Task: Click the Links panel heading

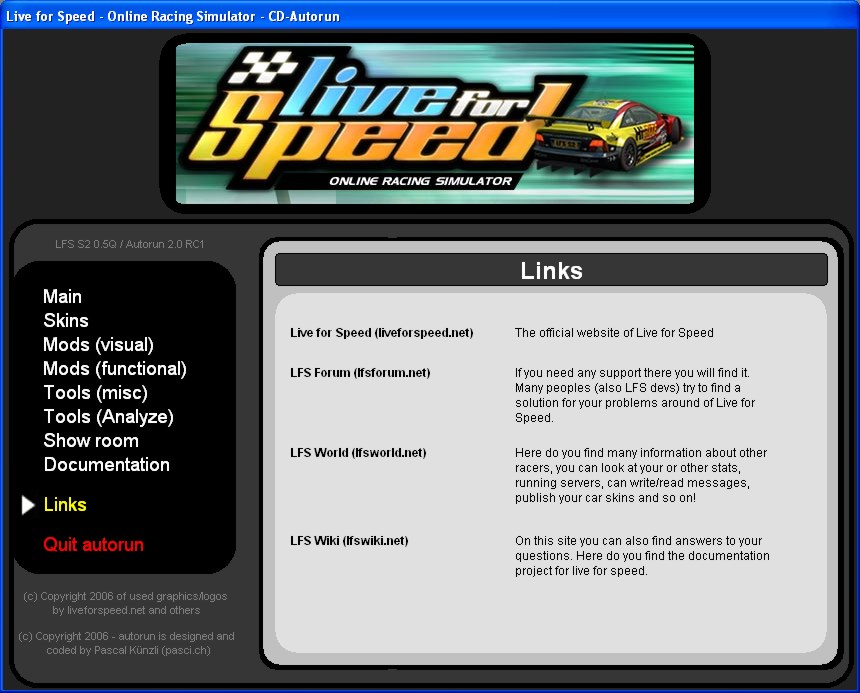Action: [x=551, y=270]
